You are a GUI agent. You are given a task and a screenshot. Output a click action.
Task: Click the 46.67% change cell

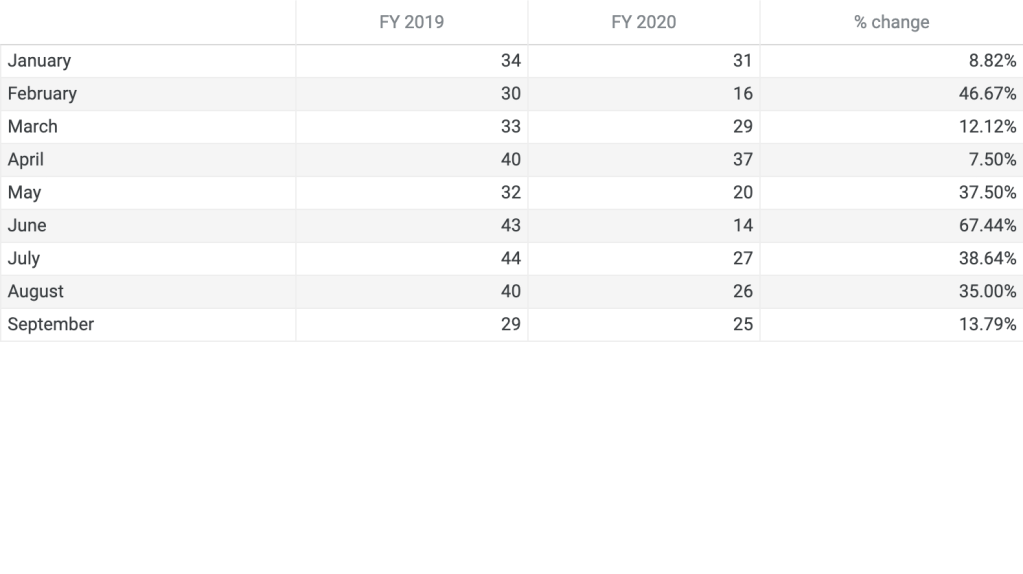(x=987, y=94)
